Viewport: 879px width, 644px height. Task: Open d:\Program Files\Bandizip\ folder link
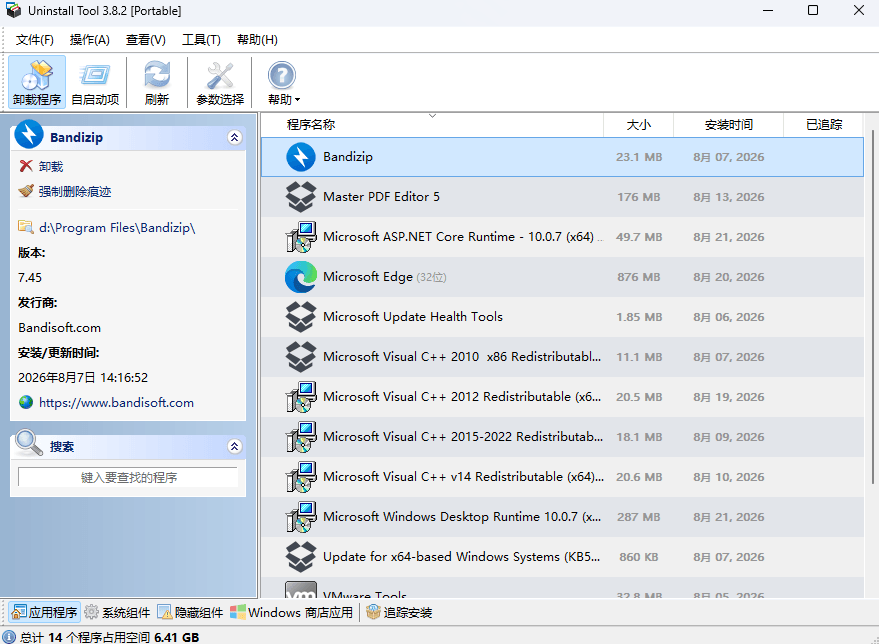[x=117, y=228]
